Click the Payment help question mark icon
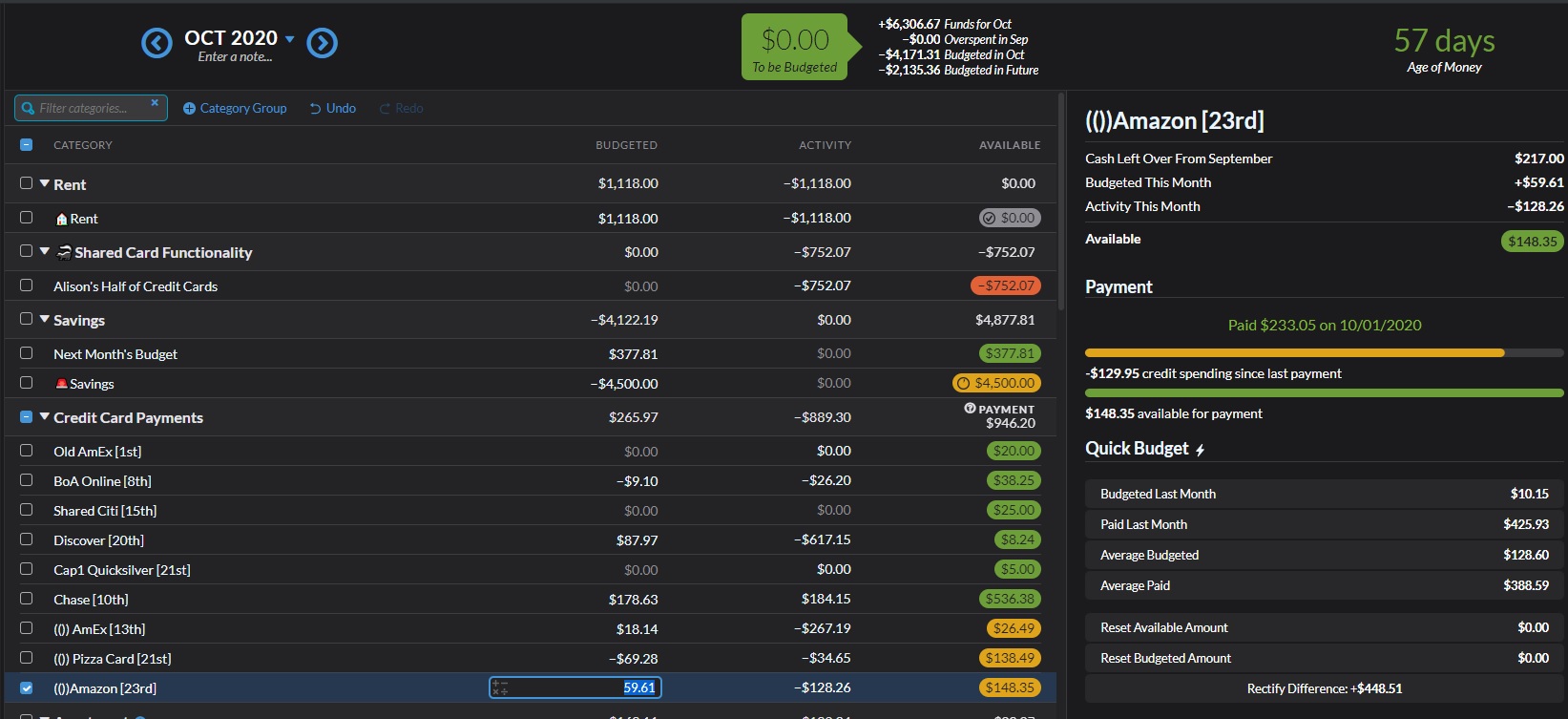1568x719 pixels. pos(970,409)
